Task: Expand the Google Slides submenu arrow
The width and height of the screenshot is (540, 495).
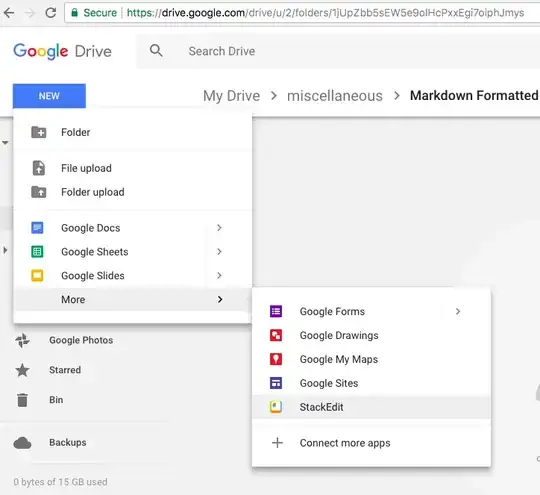Action: point(219,276)
